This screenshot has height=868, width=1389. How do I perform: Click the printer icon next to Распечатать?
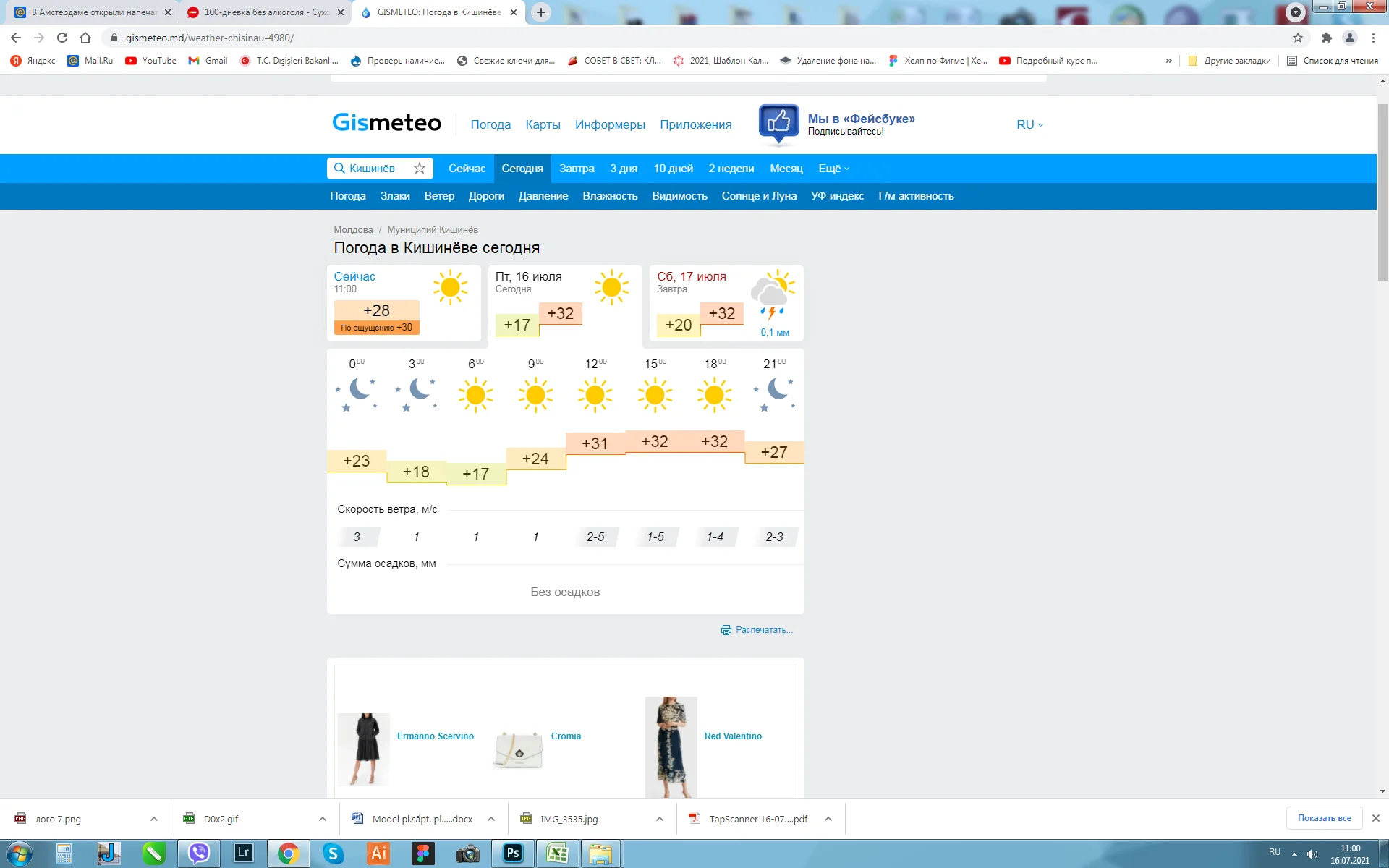[x=725, y=630]
